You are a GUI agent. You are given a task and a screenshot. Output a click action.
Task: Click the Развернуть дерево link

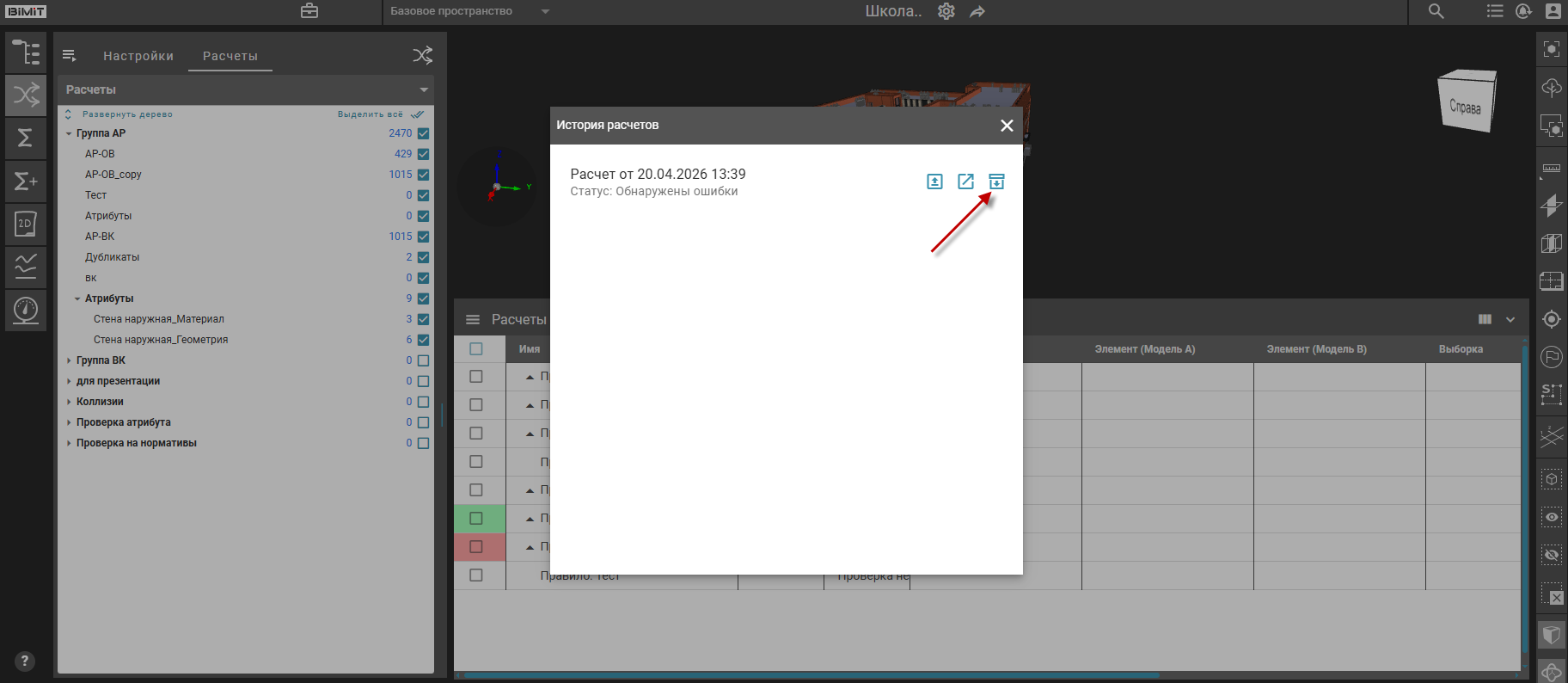click(x=126, y=114)
